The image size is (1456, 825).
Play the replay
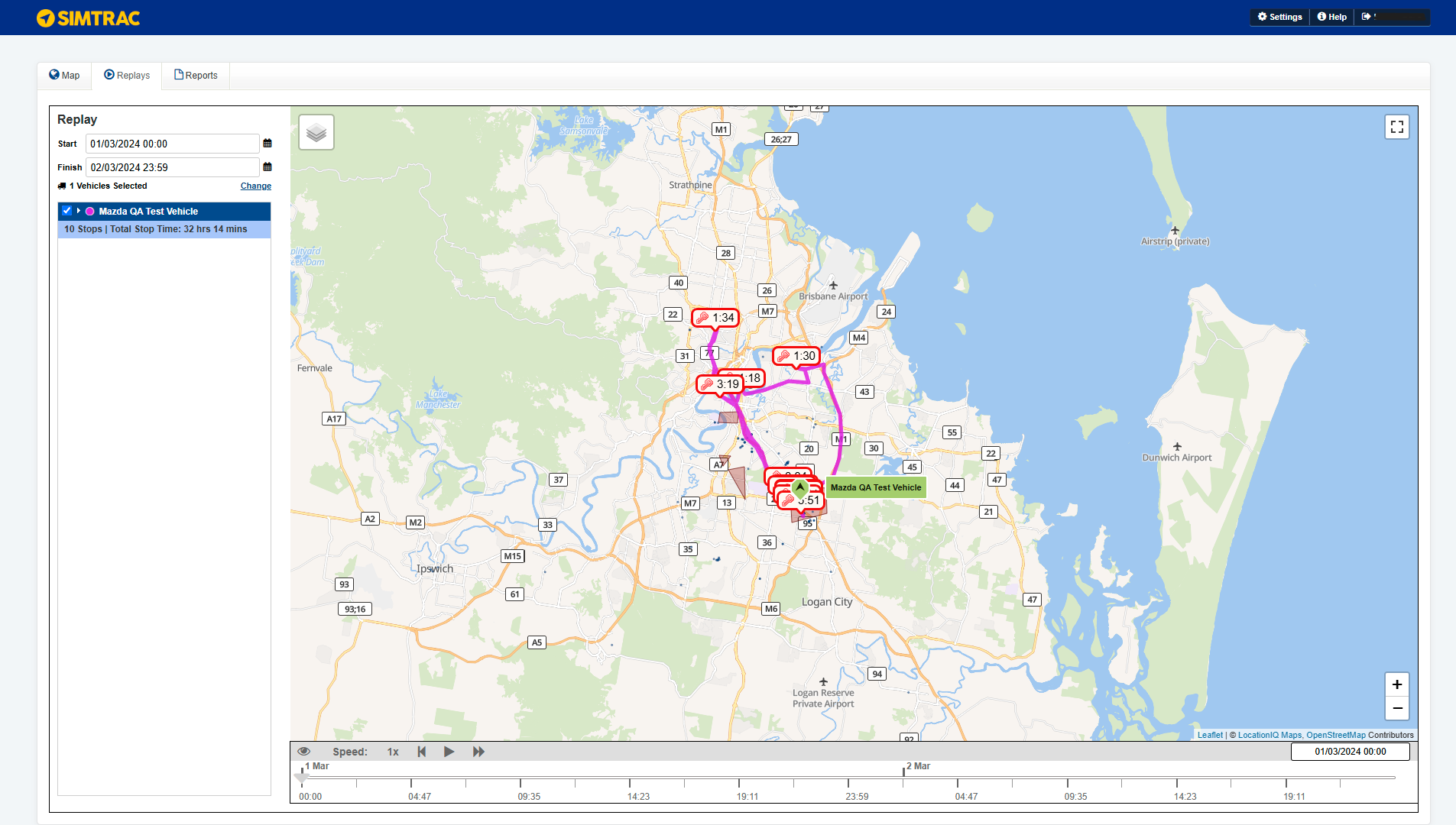[x=449, y=752]
